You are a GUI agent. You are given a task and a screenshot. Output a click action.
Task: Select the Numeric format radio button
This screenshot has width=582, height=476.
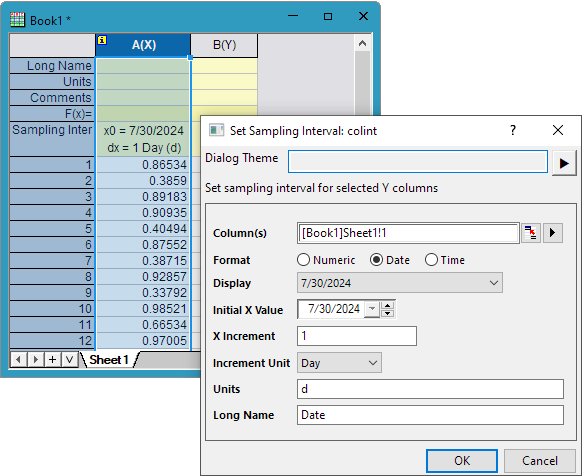[303, 260]
